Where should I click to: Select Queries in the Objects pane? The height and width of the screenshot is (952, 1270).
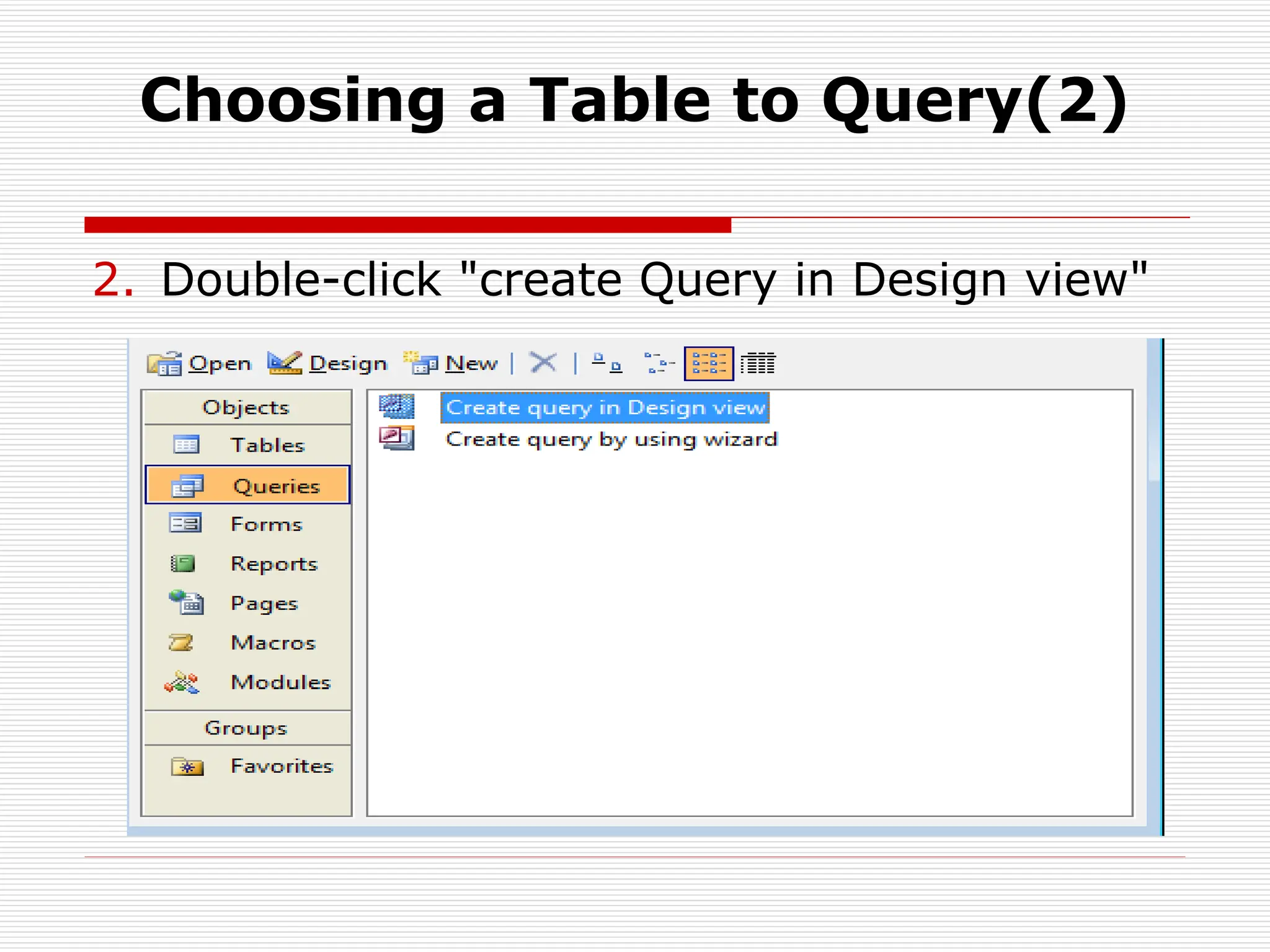(x=247, y=485)
